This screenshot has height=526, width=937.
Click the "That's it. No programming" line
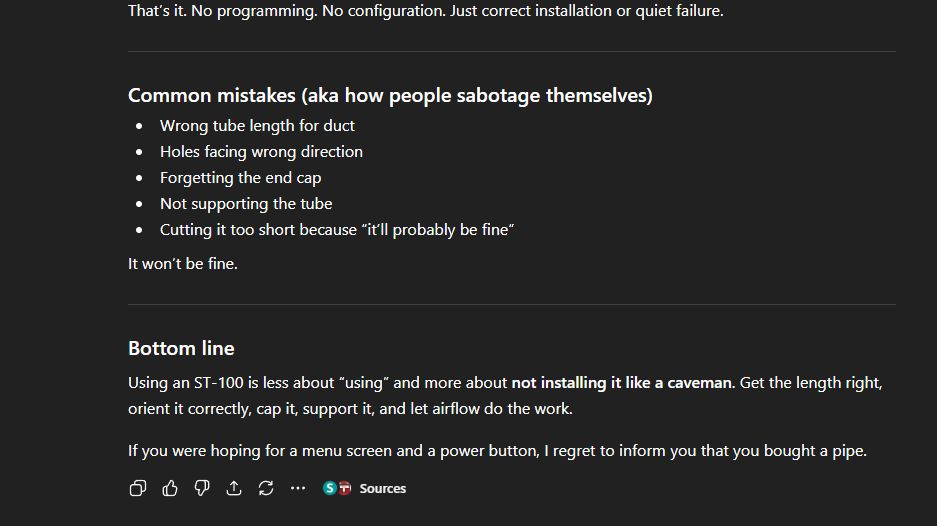point(425,11)
